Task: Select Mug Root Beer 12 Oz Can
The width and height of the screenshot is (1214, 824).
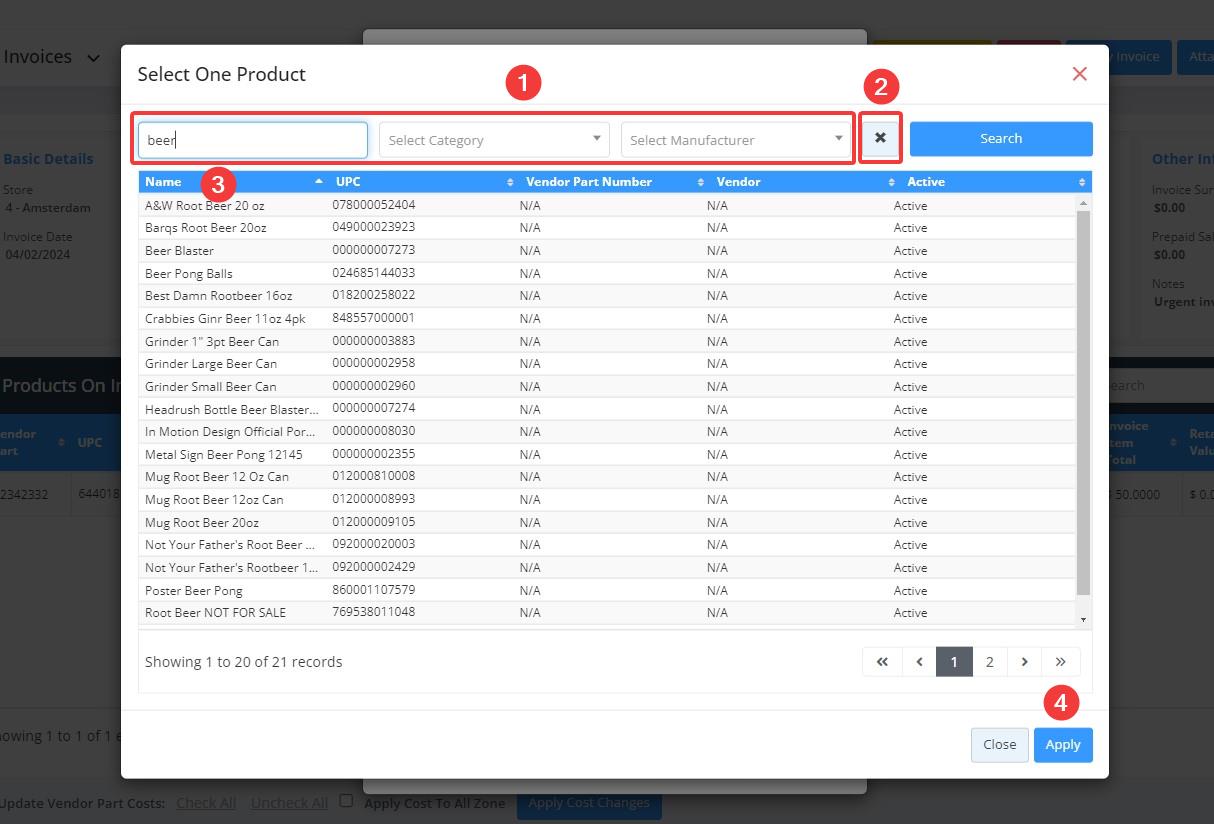Action: pyautogui.click(x=607, y=477)
